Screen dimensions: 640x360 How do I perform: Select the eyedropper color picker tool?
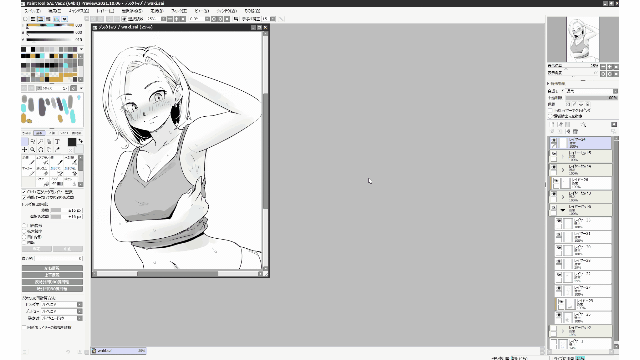coord(57,150)
